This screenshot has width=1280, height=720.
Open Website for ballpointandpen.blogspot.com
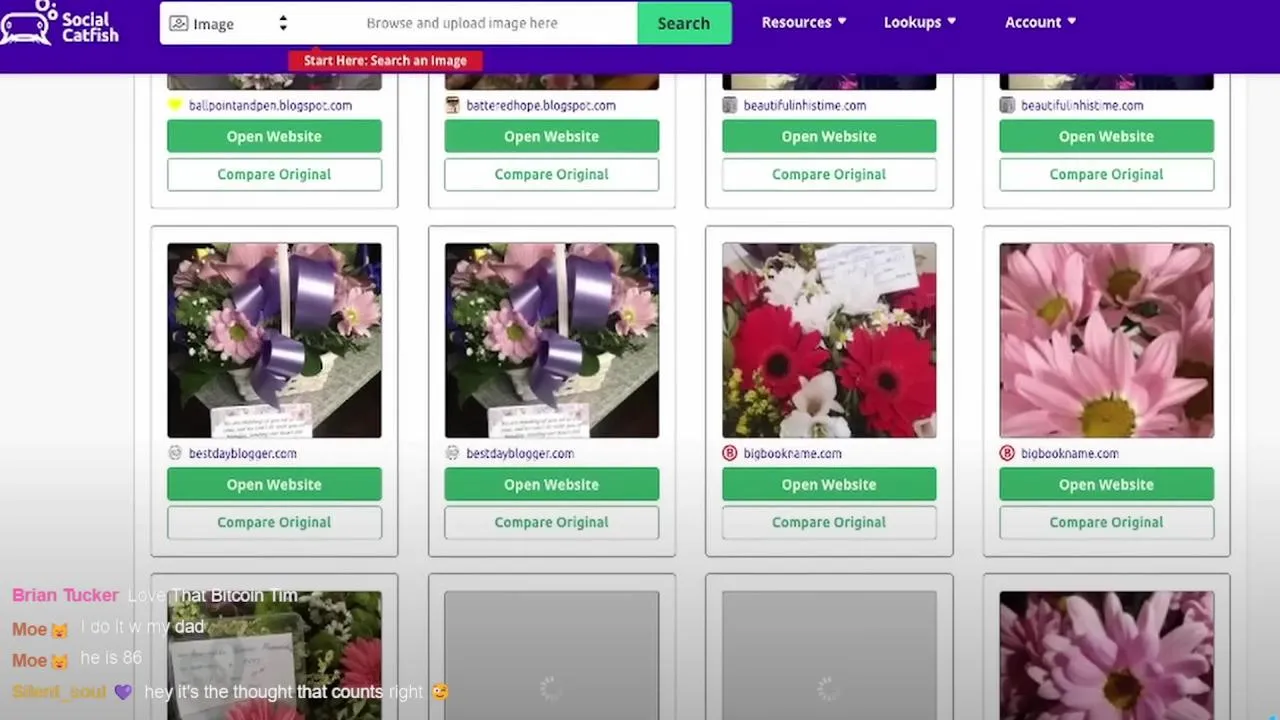274,136
